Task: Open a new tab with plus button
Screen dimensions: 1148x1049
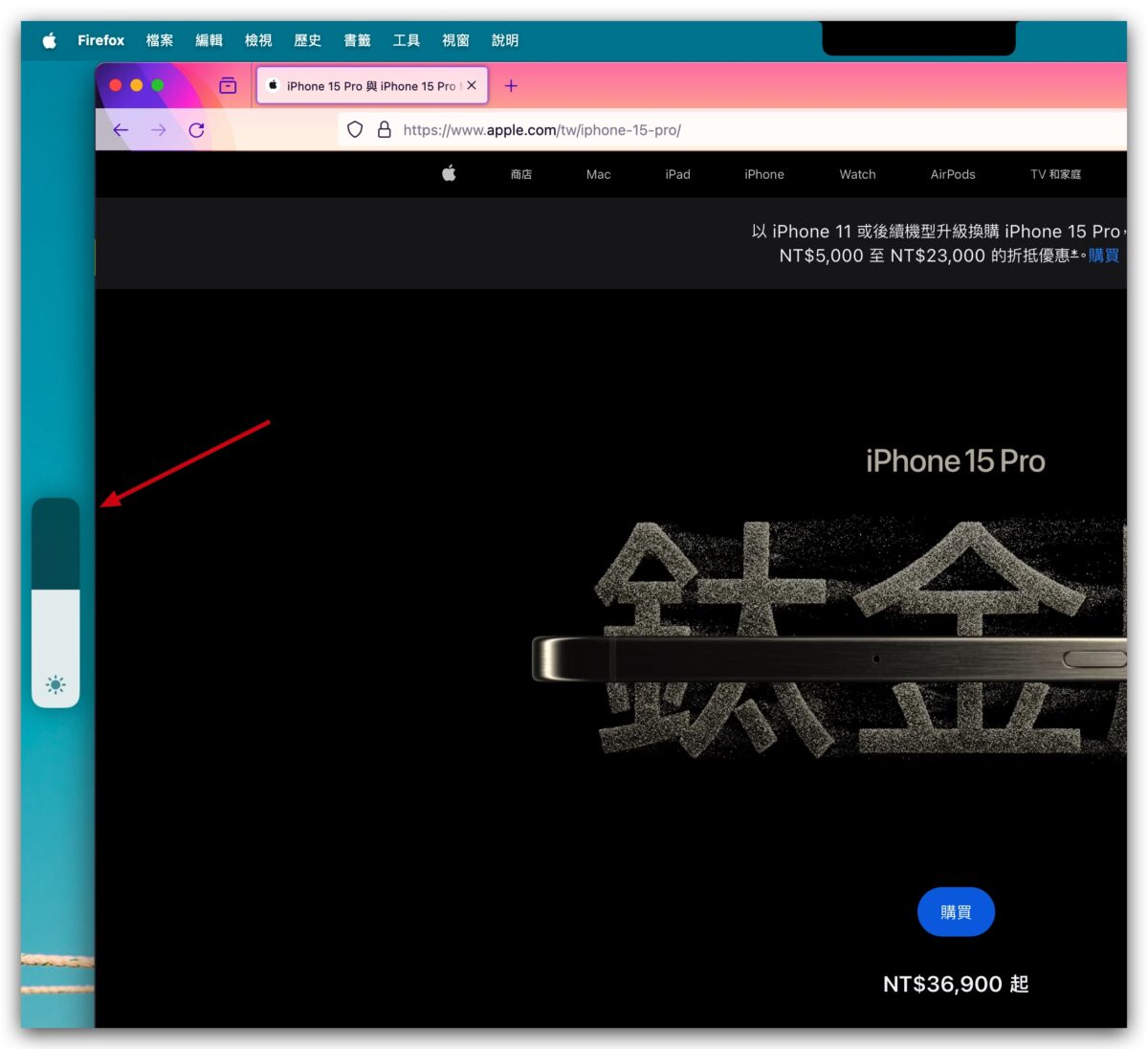Action: coord(511,86)
